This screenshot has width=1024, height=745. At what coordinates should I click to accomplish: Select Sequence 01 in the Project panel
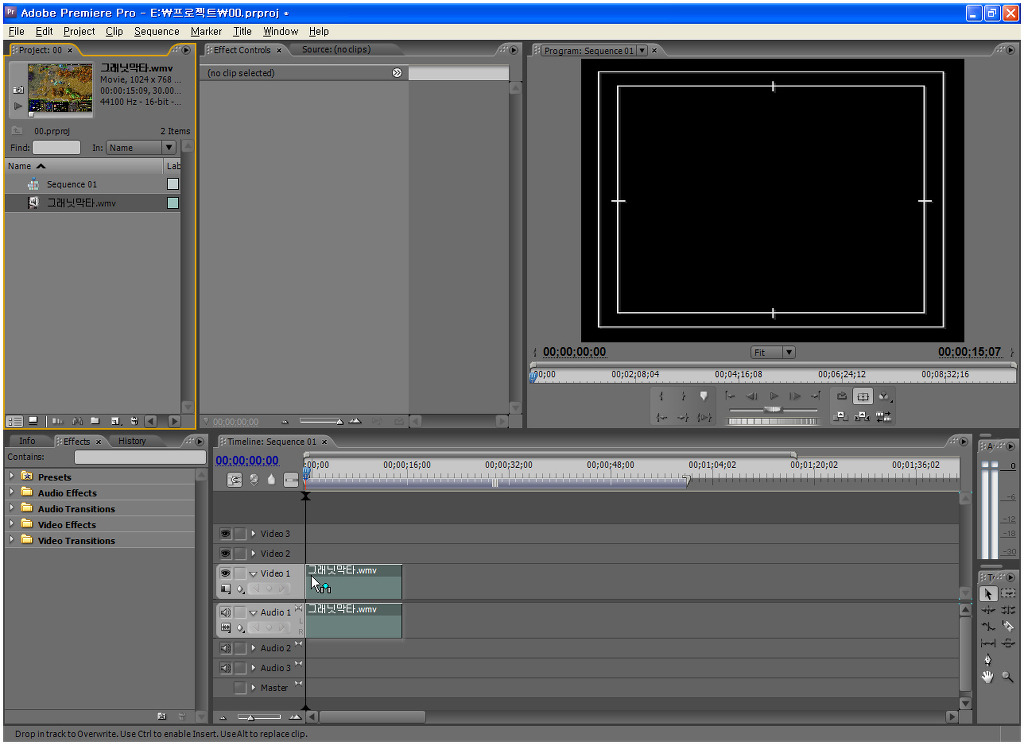(x=71, y=184)
